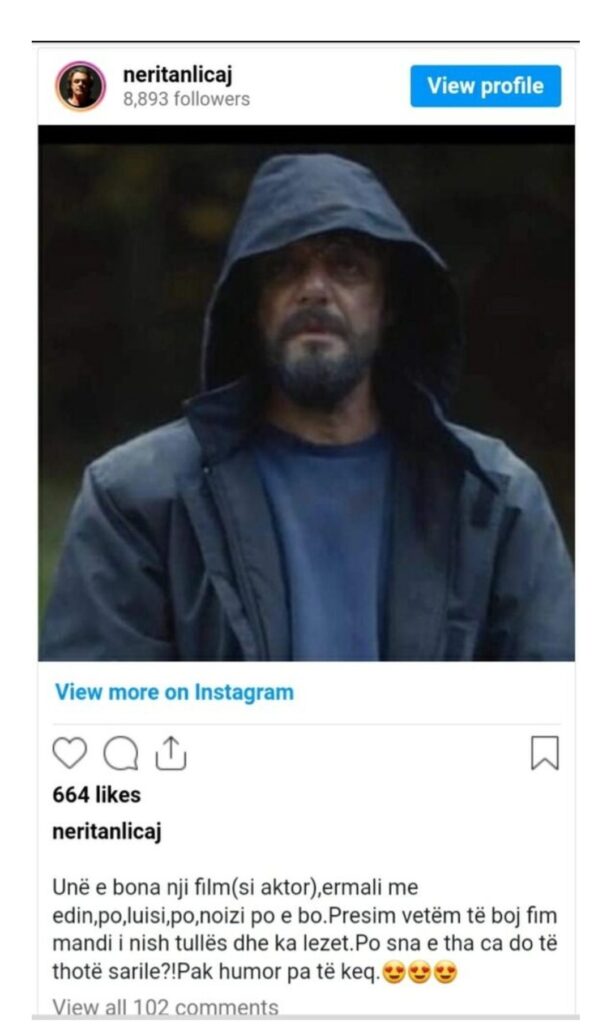611x1024 pixels.
Task: Click the last heart-eyes emoji in caption
Action: [x=445, y=972]
